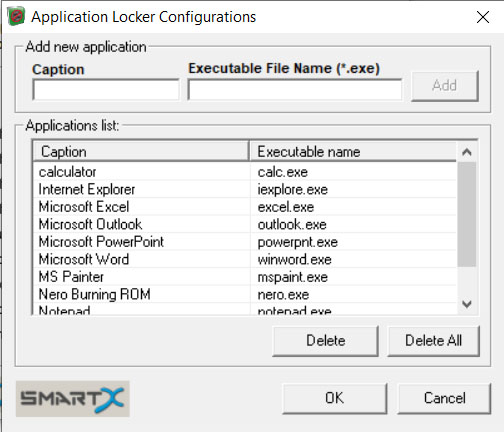Click excel.exe in the executable column
This screenshot has height=432, width=504.
point(286,207)
